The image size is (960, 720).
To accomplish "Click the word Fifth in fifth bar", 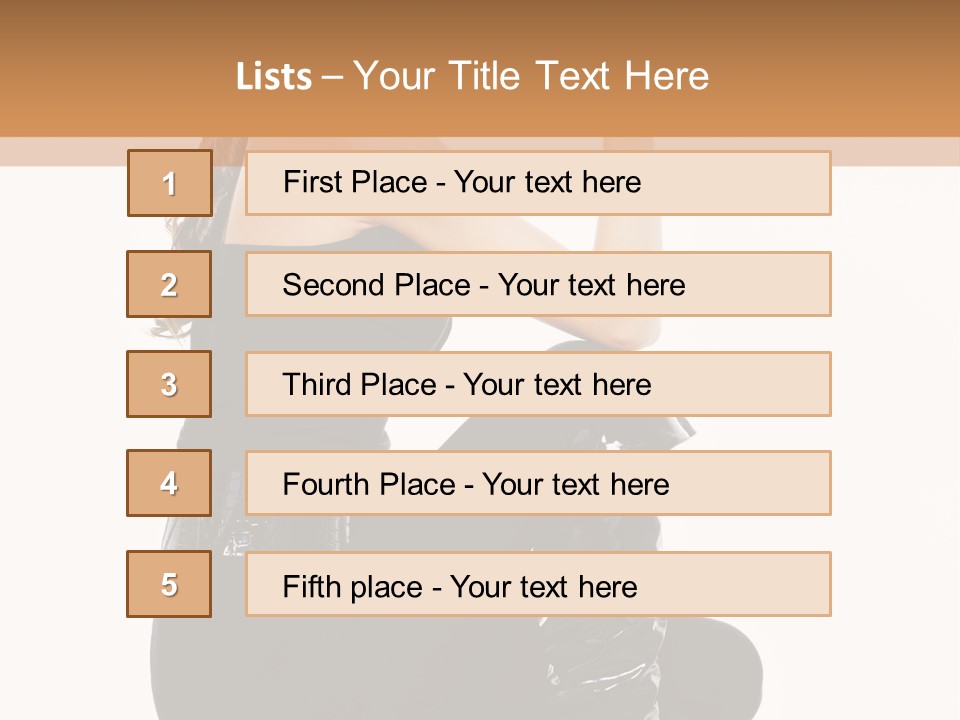I will (x=311, y=587).
